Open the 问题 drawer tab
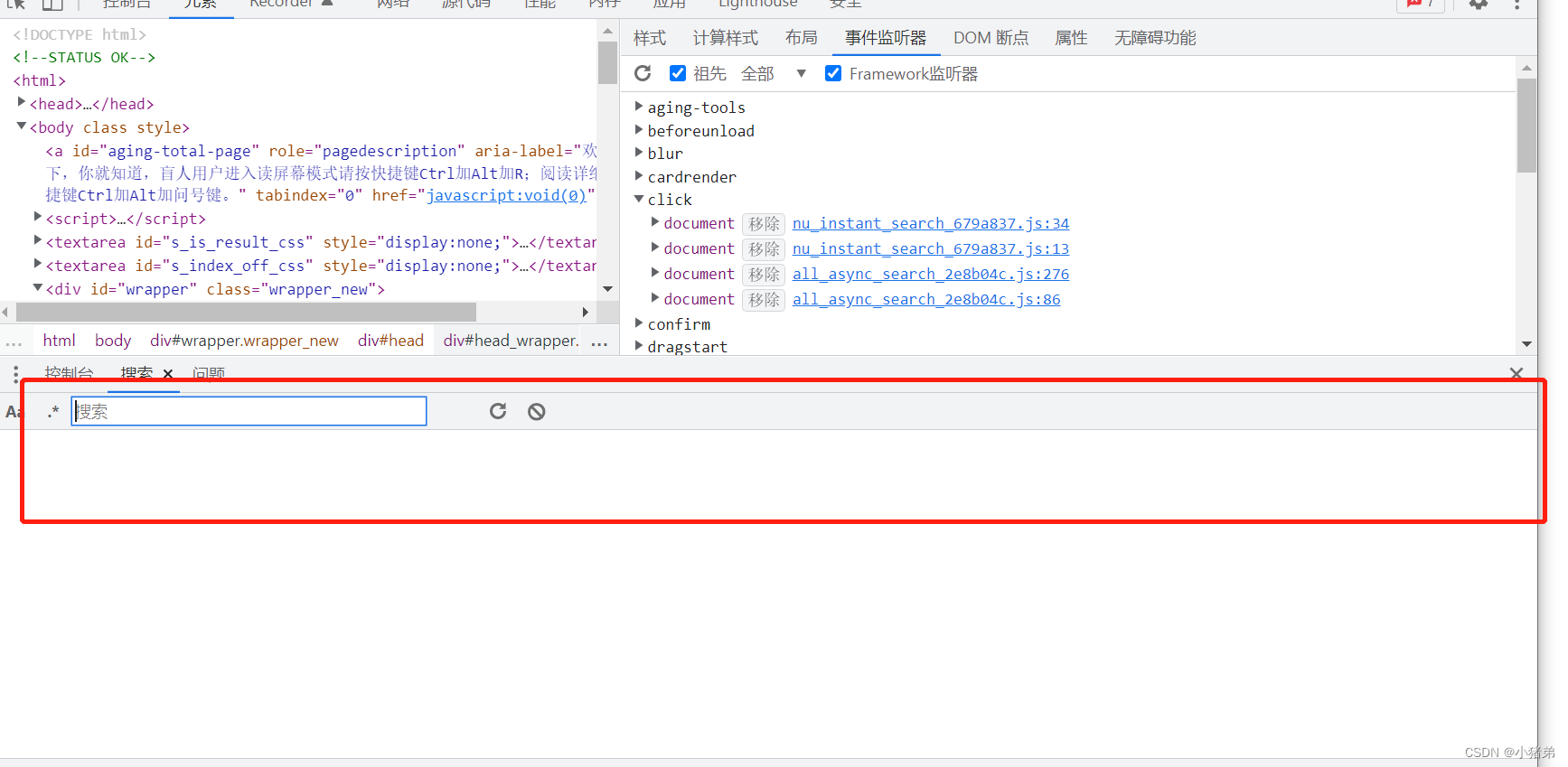The image size is (1568, 767). [x=209, y=373]
